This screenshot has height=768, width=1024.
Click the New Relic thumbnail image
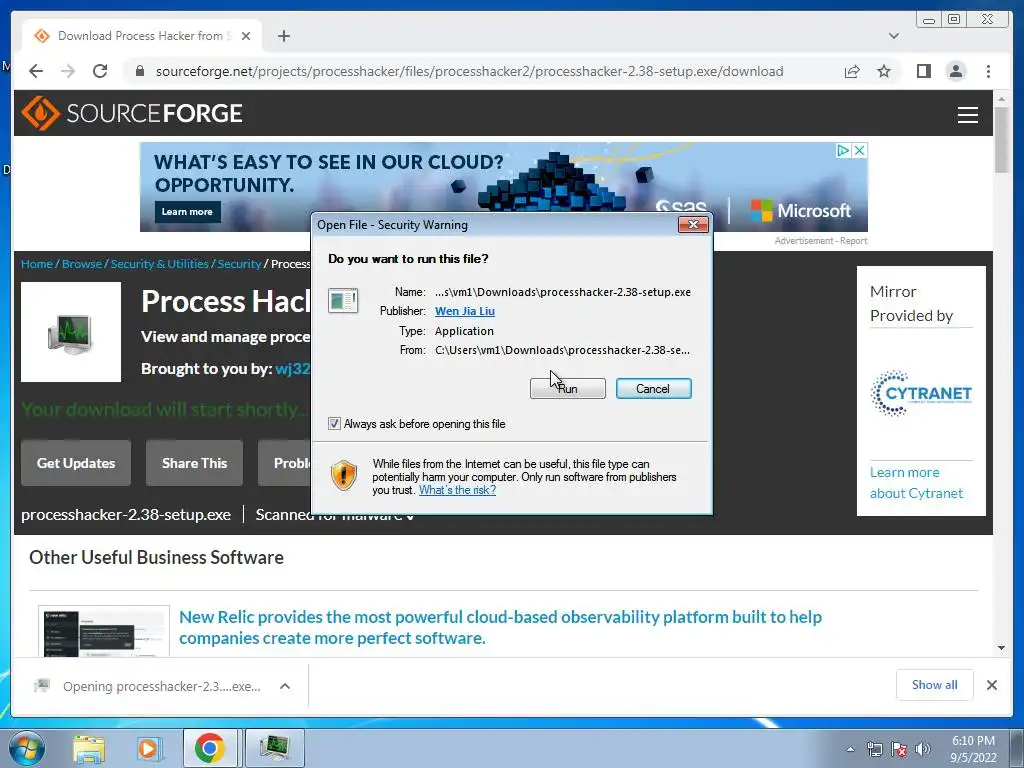coord(104,631)
